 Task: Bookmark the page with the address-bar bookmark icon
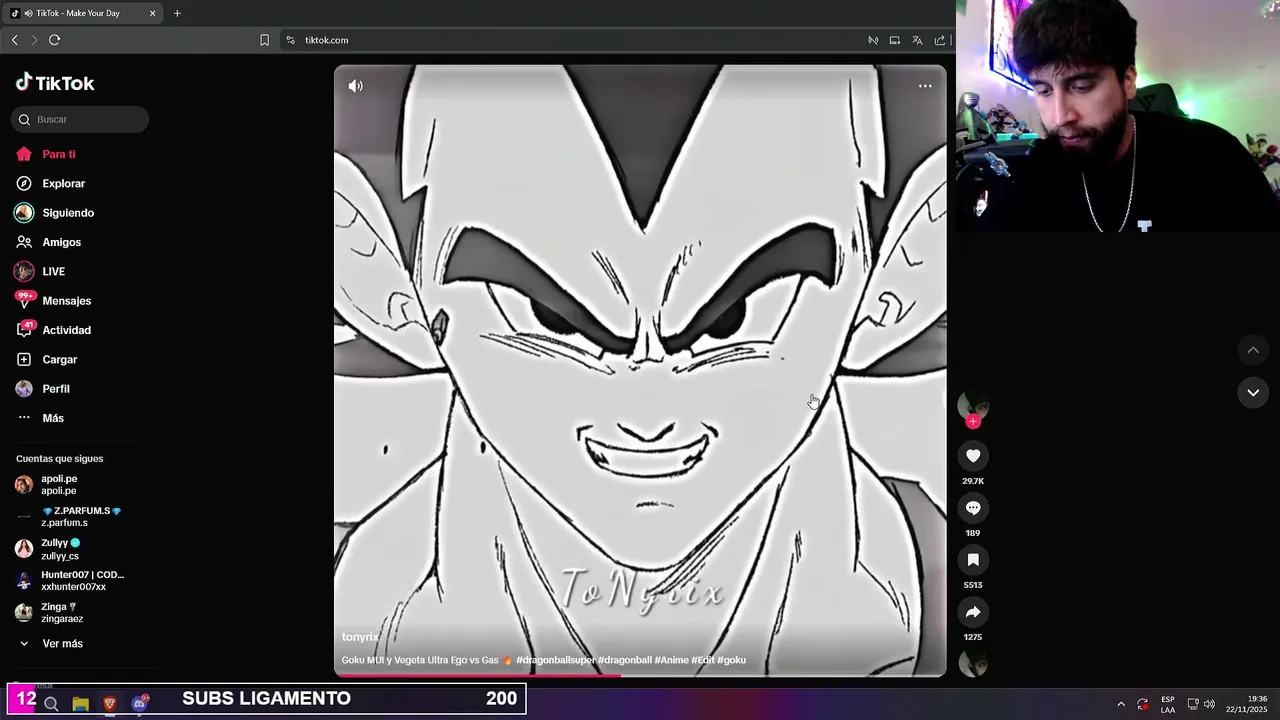[264, 40]
